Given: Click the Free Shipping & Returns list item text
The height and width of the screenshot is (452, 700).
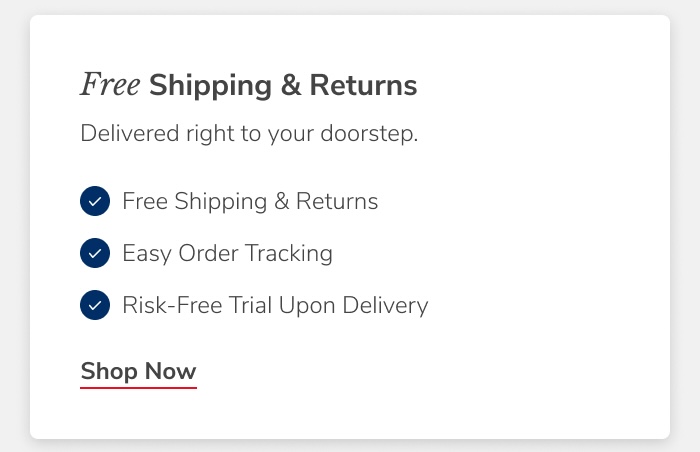Looking at the screenshot, I should [250, 202].
